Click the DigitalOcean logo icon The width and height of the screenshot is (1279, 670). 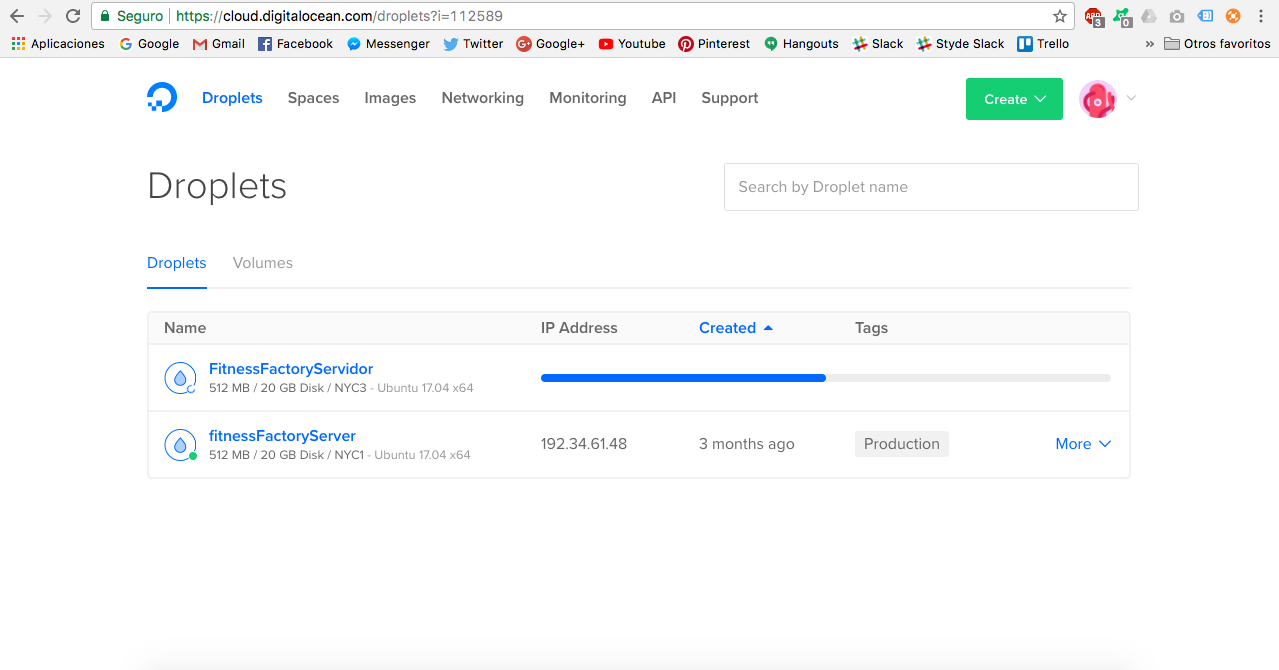(x=162, y=98)
